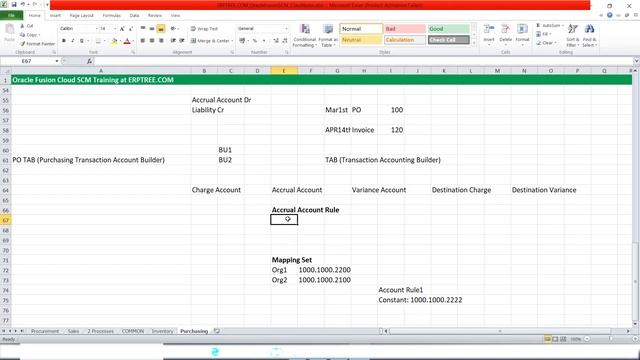This screenshot has width=640, height=360.
Task: Apply the red font color A
Action: (127, 41)
